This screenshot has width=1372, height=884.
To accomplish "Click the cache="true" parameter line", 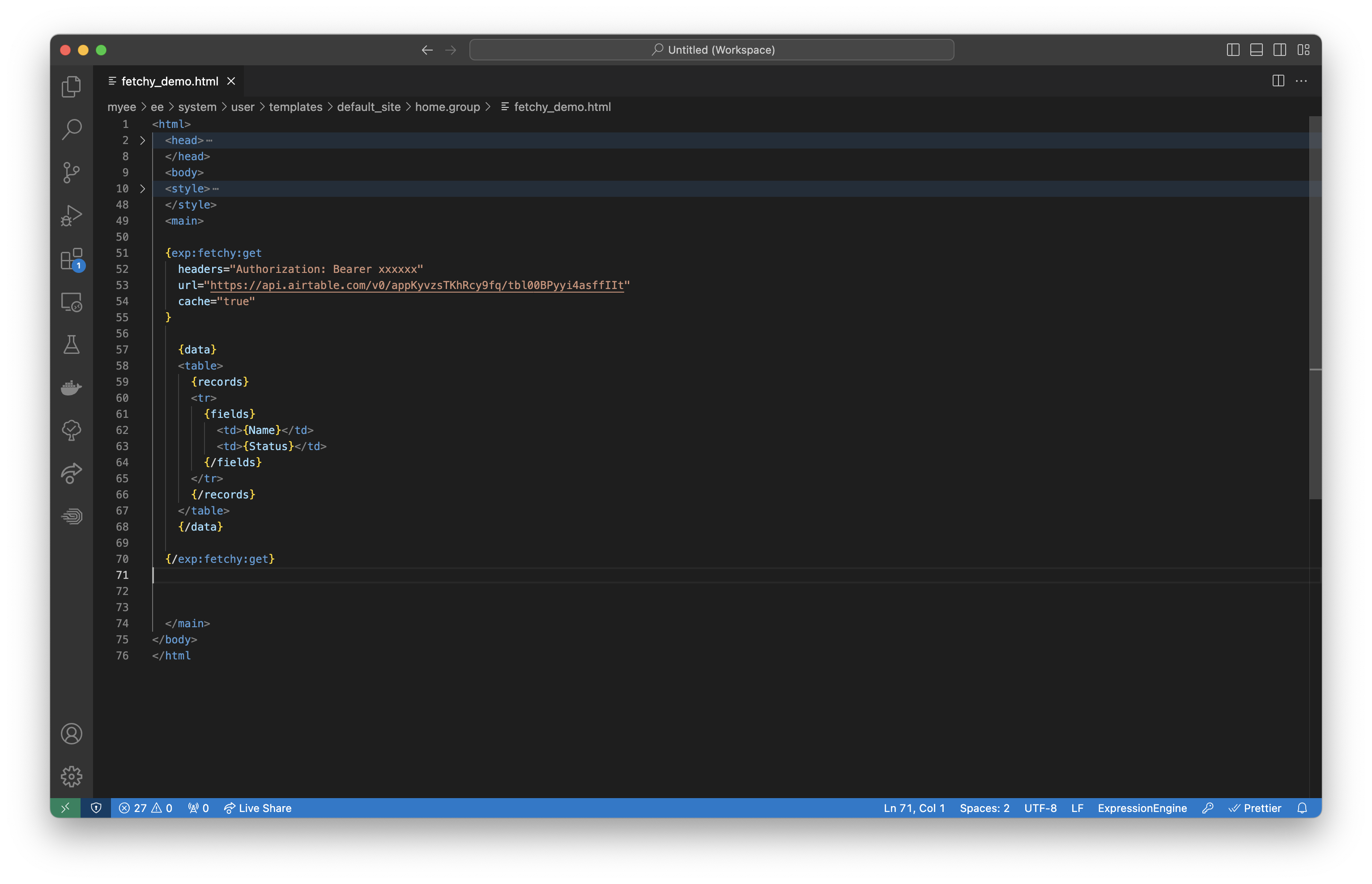I will click(217, 302).
